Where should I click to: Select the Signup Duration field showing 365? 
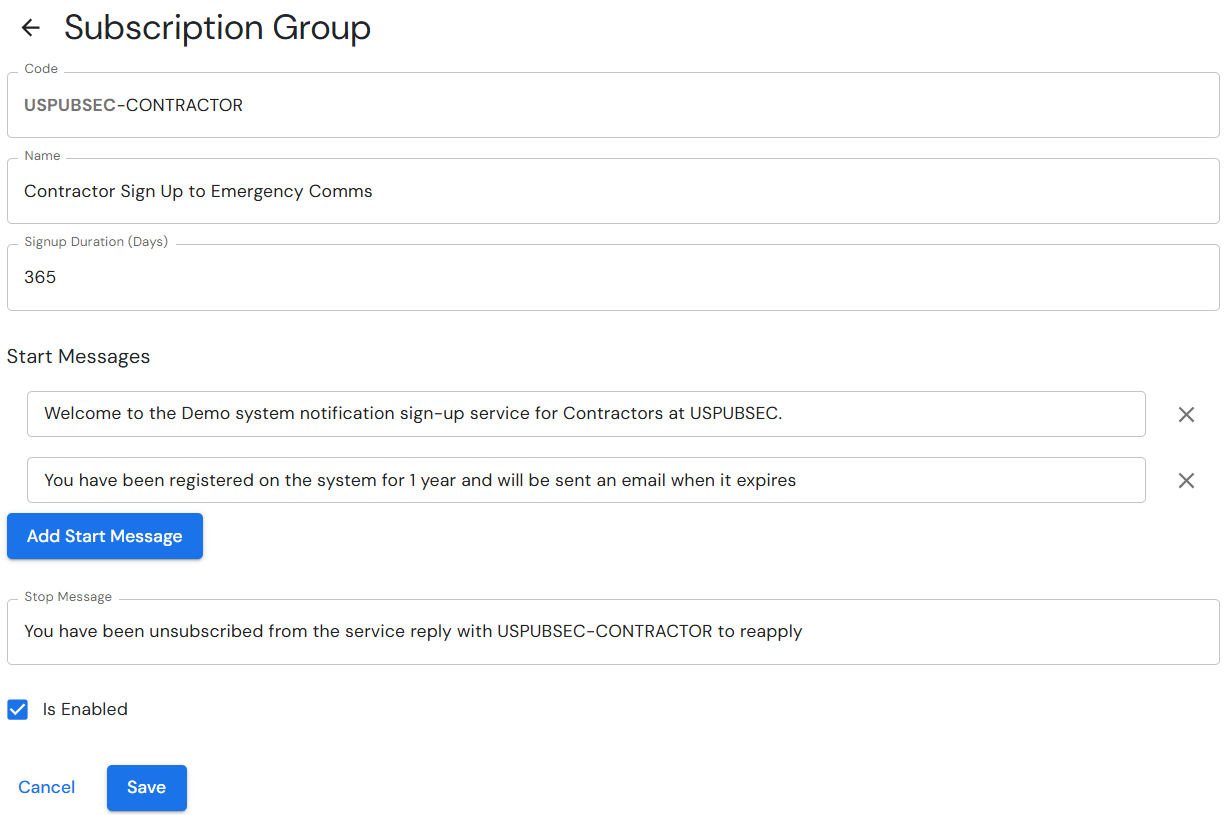(613, 277)
